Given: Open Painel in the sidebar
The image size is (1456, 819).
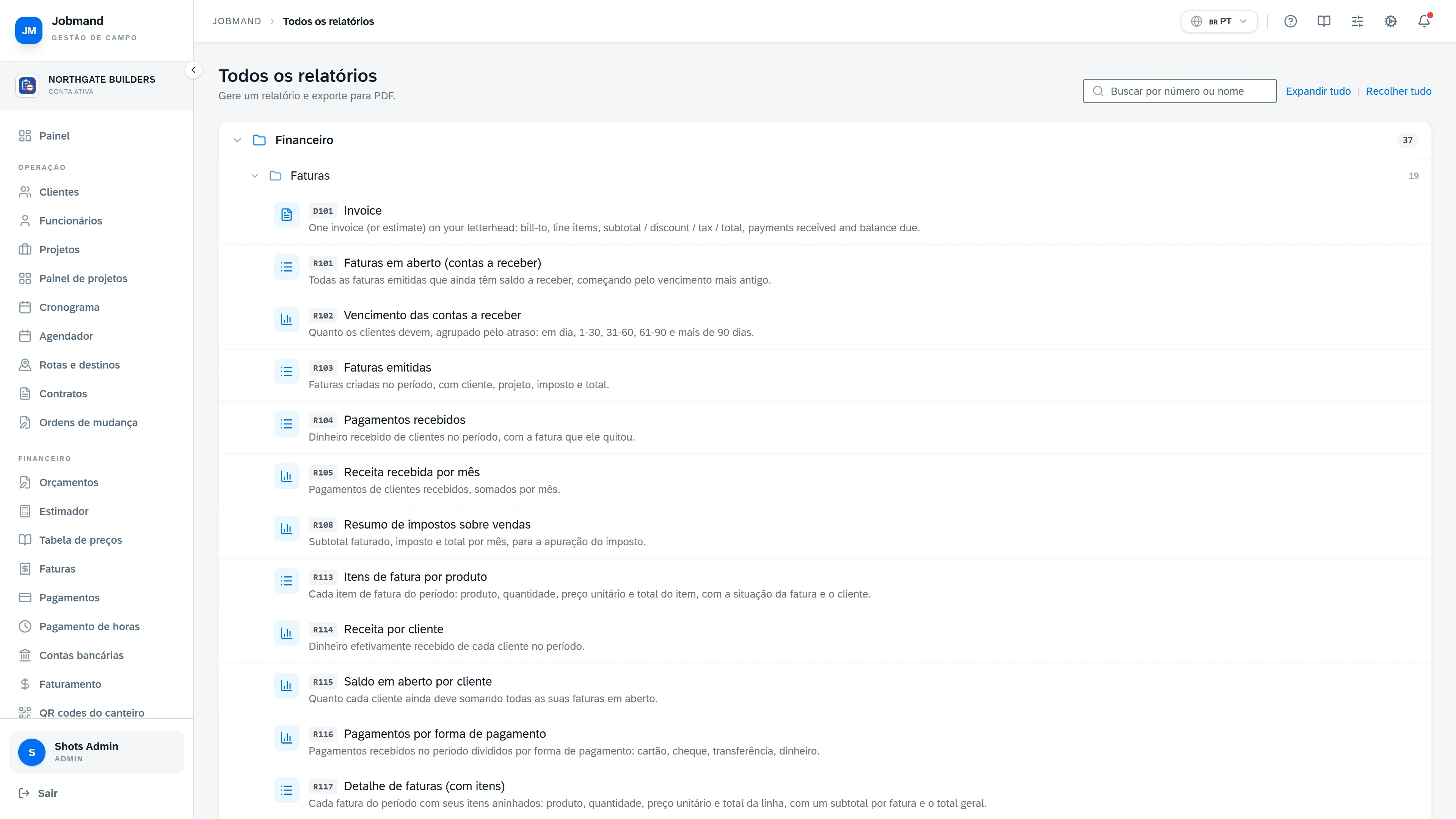Looking at the screenshot, I should point(97,136).
